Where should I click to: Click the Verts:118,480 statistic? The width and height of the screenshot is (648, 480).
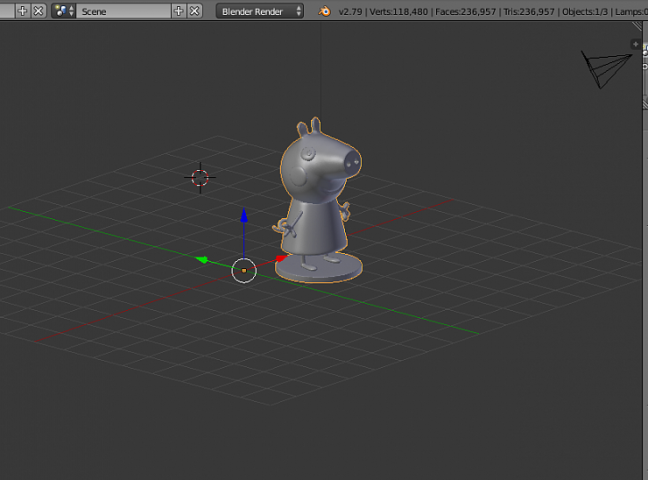(398, 12)
